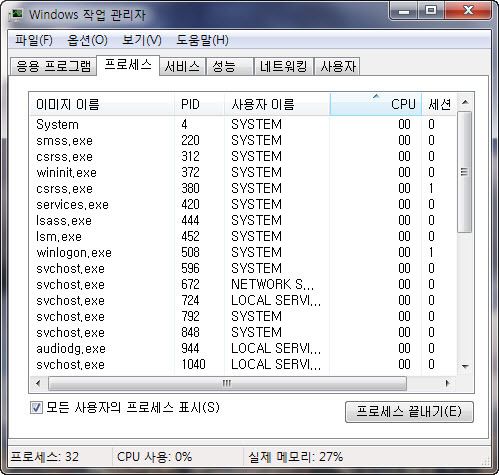
Task: Open the 도움말(H) menu
Action: tap(202, 40)
